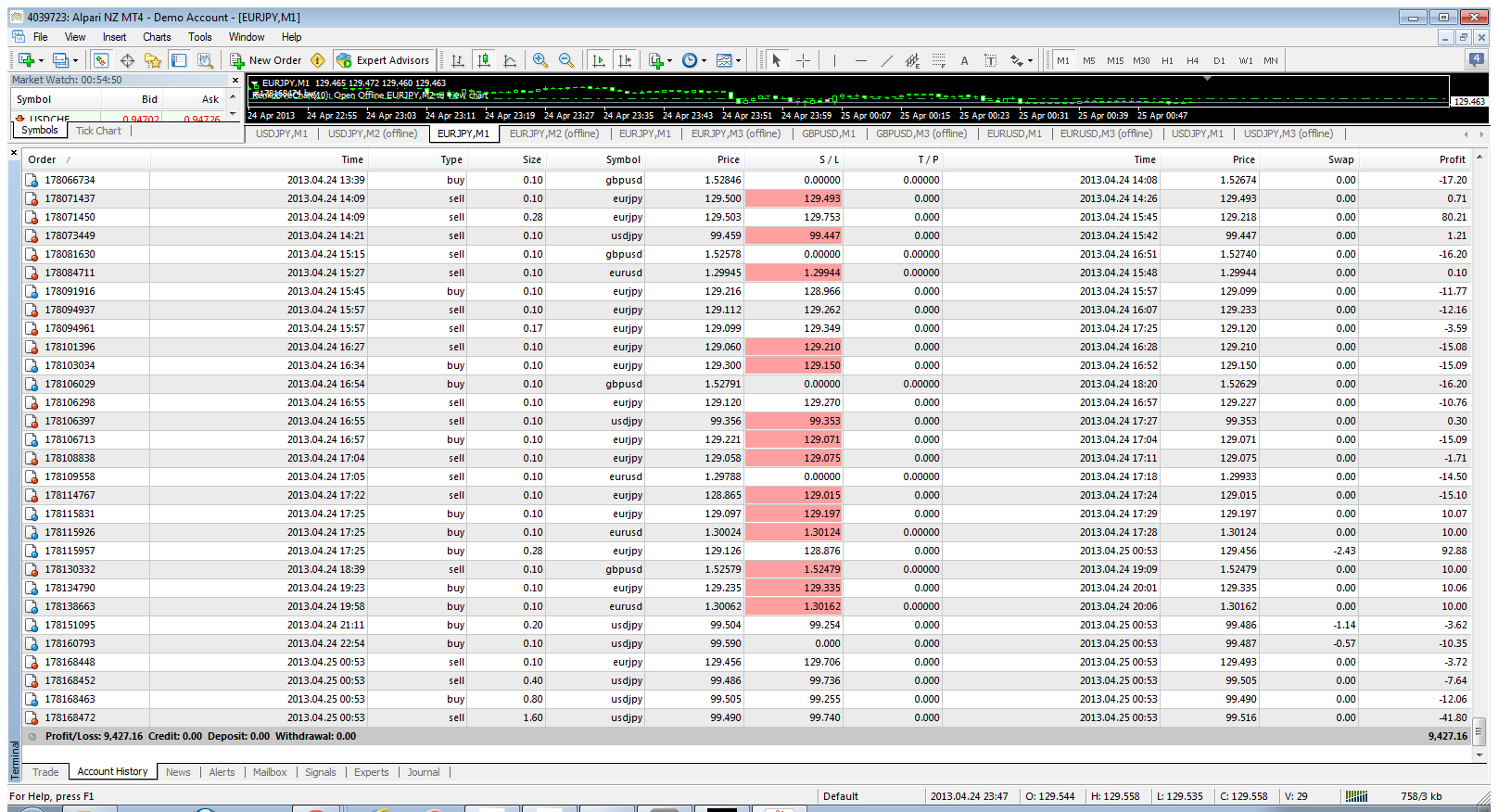Open the Periods clock icon
Screen dimensions: 1498x812
690,60
